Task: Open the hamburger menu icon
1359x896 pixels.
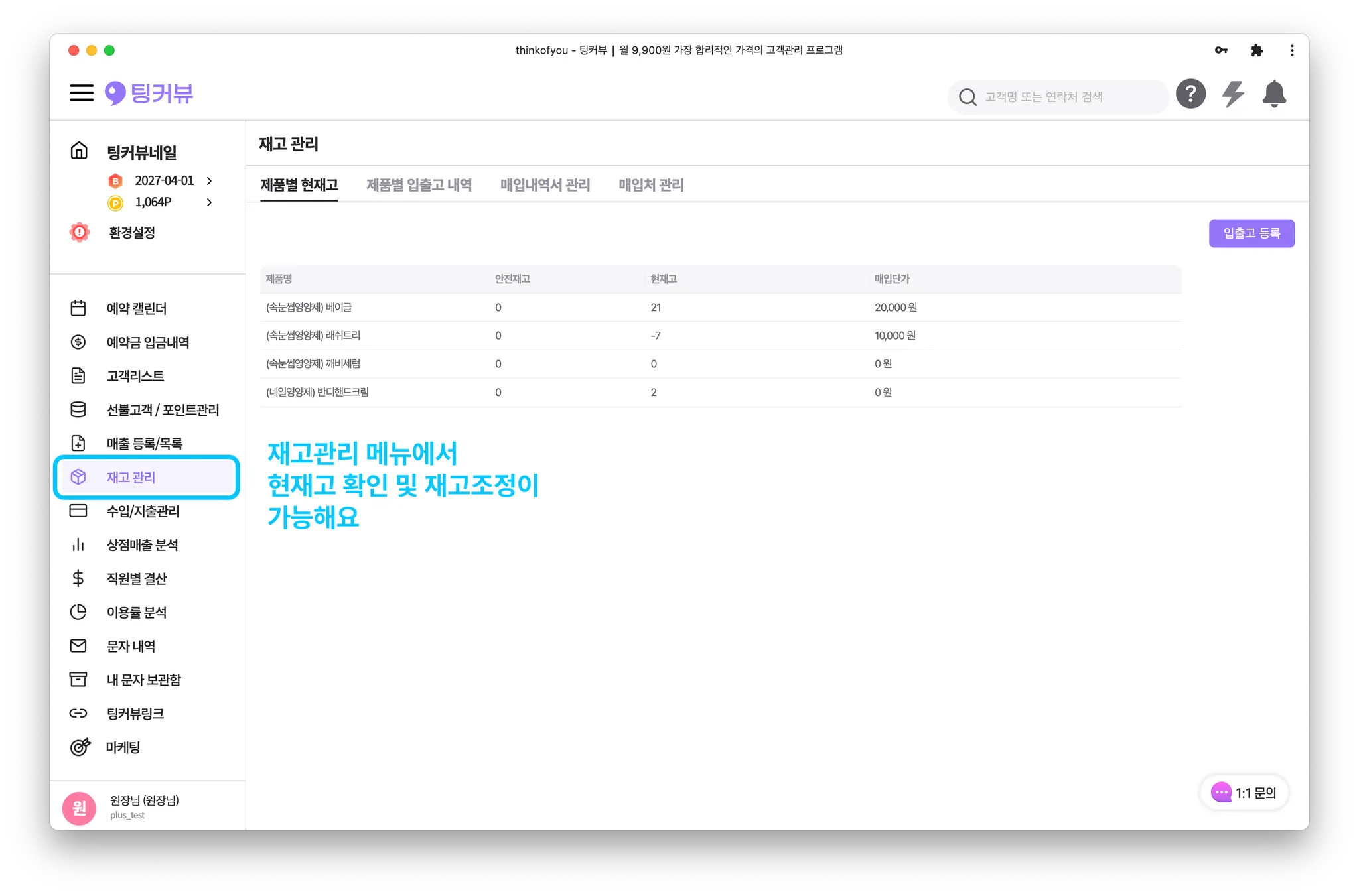Action: click(x=82, y=93)
